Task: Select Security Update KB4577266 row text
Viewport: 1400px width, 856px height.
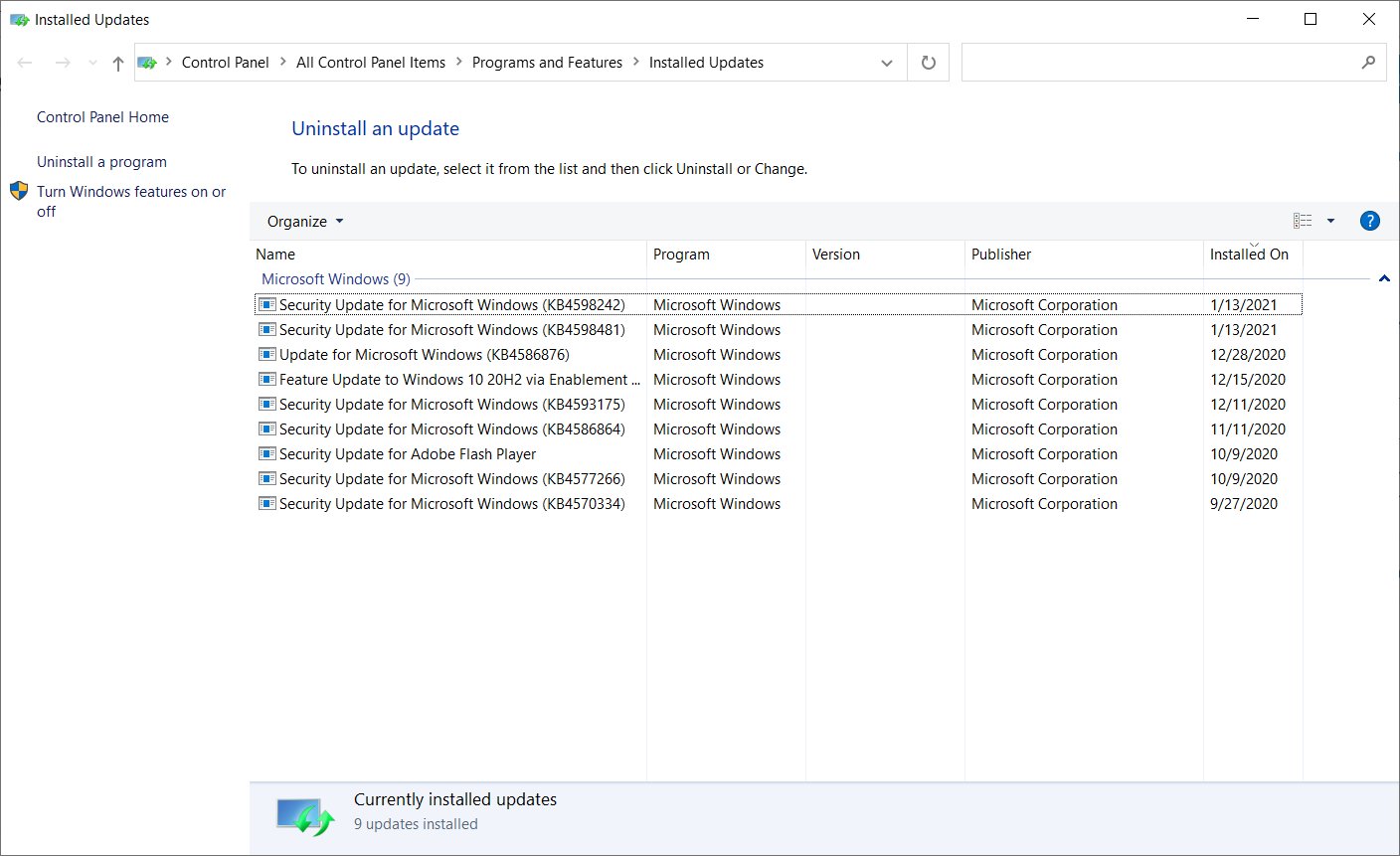Action: (x=452, y=479)
